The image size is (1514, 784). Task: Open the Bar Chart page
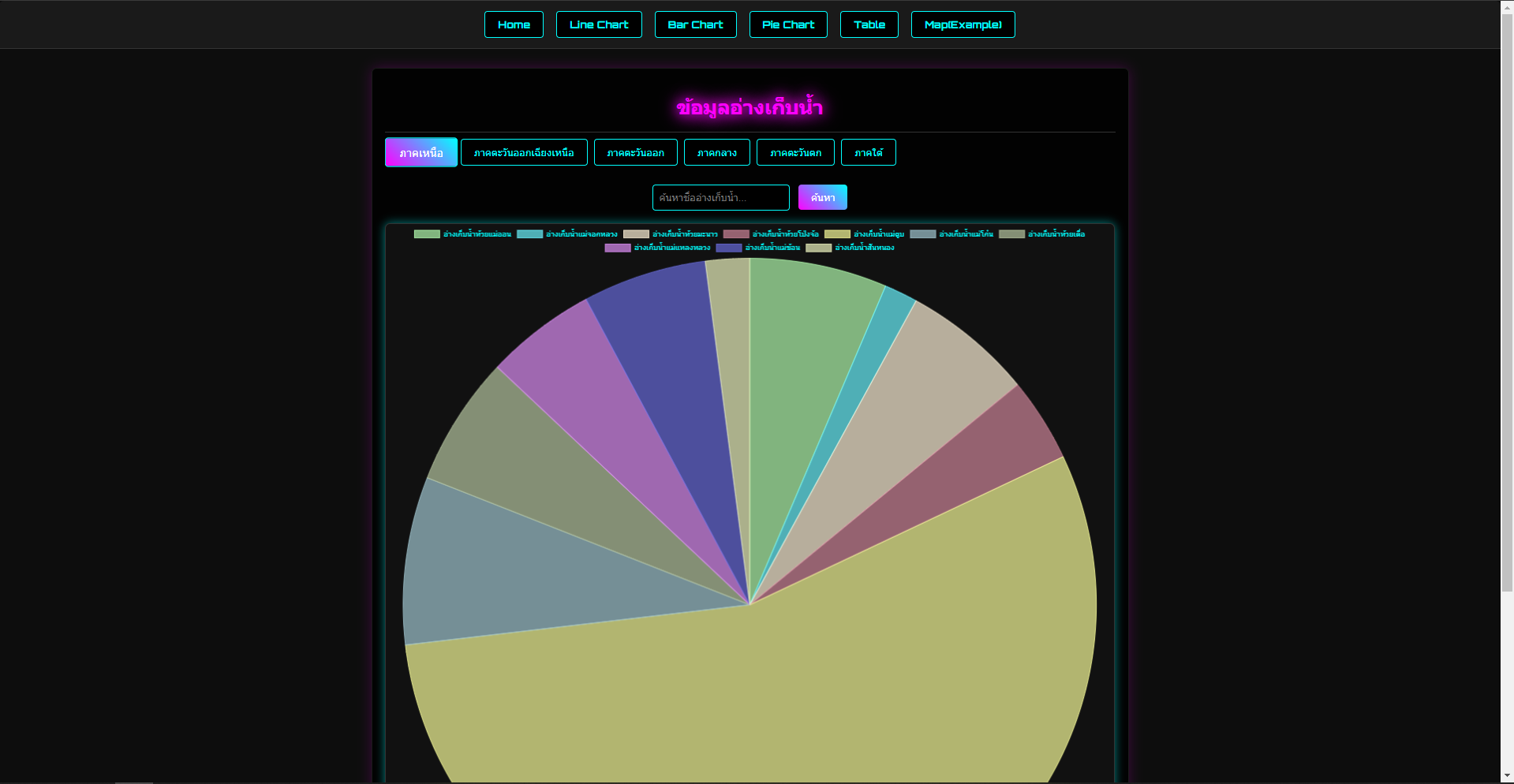[695, 24]
